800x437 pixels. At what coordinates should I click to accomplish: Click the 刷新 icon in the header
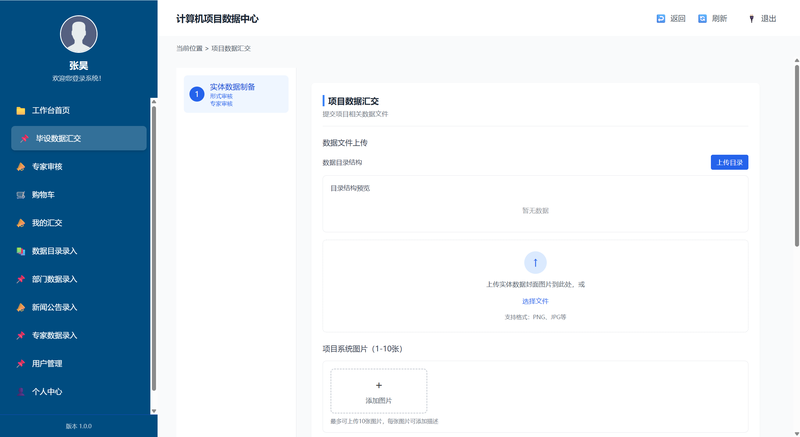(x=702, y=18)
